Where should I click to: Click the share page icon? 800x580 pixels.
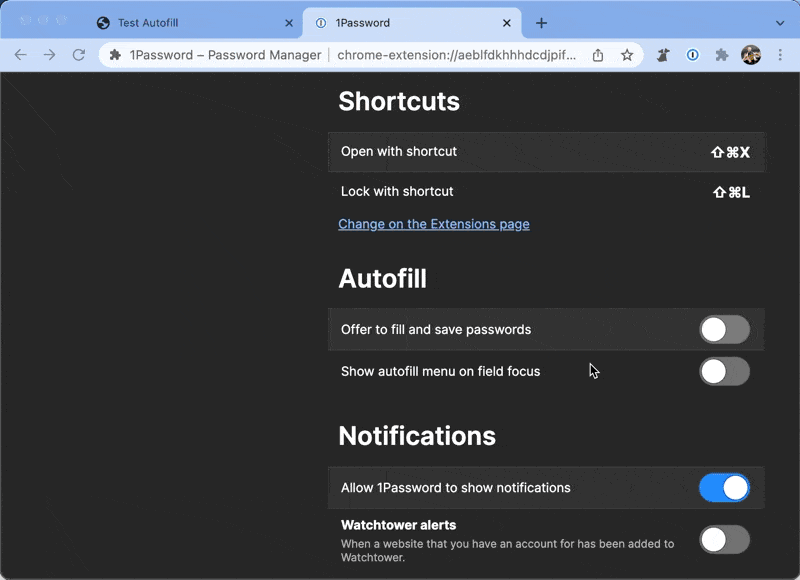(598, 55)
